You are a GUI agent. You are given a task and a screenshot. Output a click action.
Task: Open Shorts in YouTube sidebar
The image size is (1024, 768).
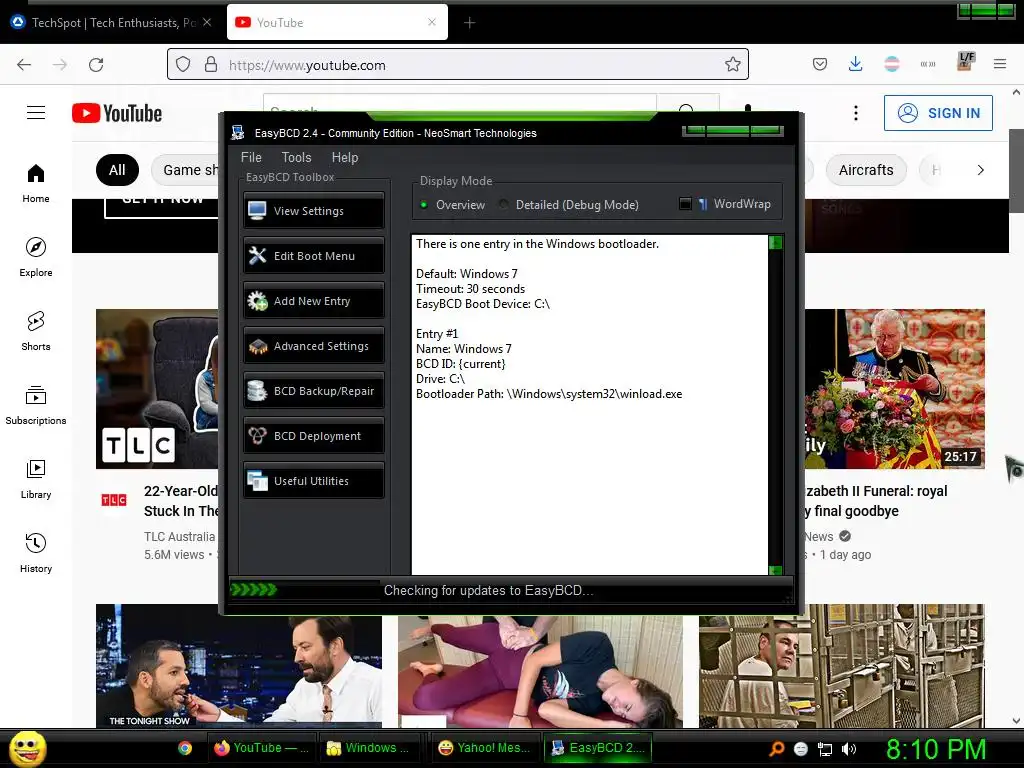point(36,331)
